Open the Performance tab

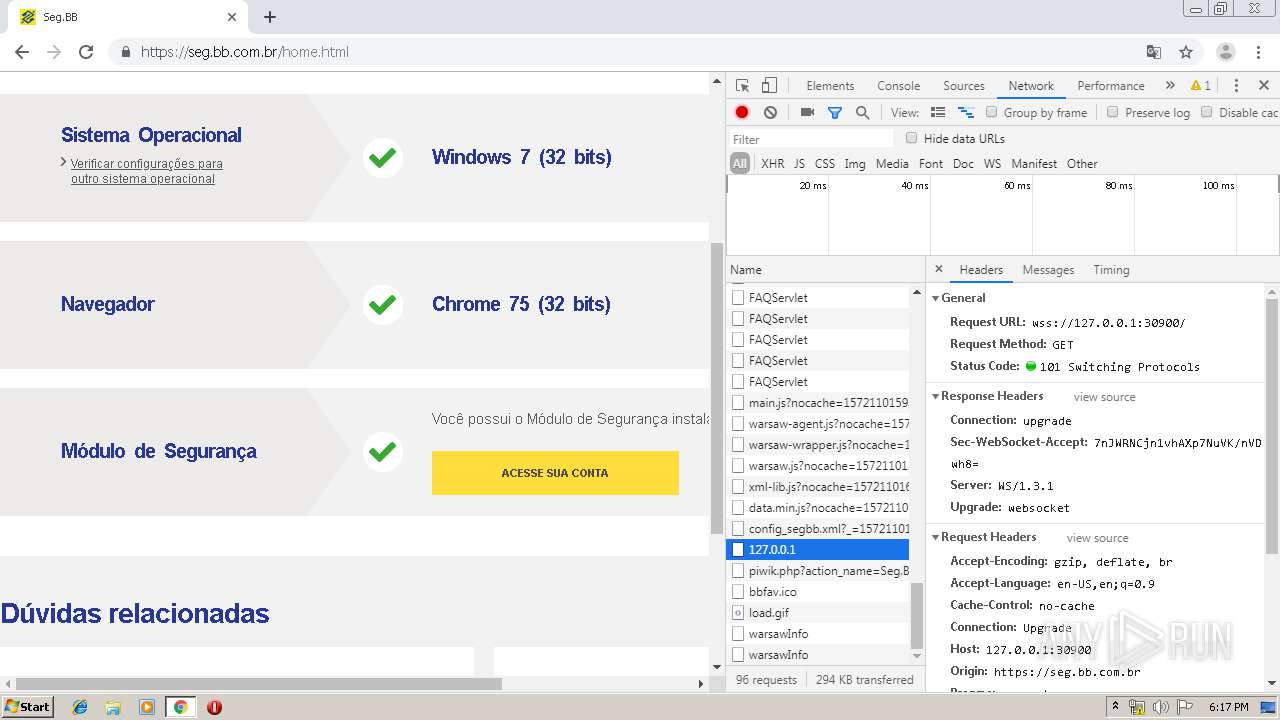(x=1111, y=86)
